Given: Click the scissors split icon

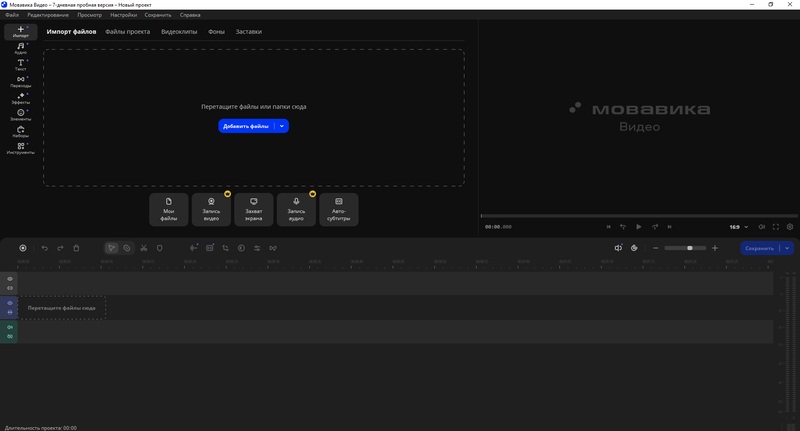Looking at the screenshot, I should (x=144, y=248).
